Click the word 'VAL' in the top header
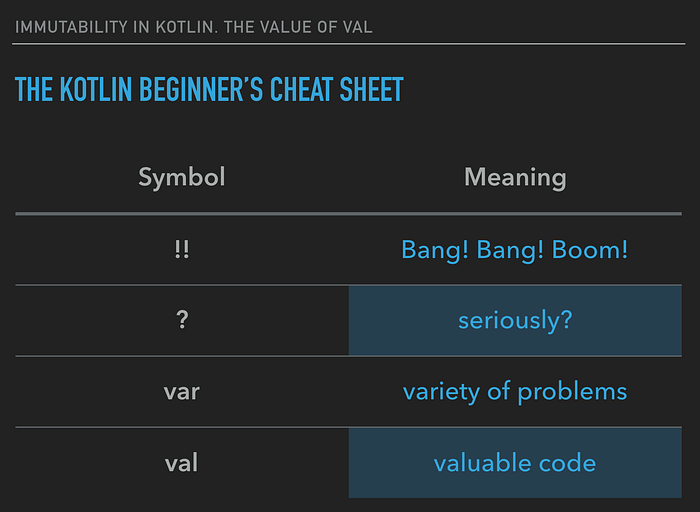 pos(358,27)
